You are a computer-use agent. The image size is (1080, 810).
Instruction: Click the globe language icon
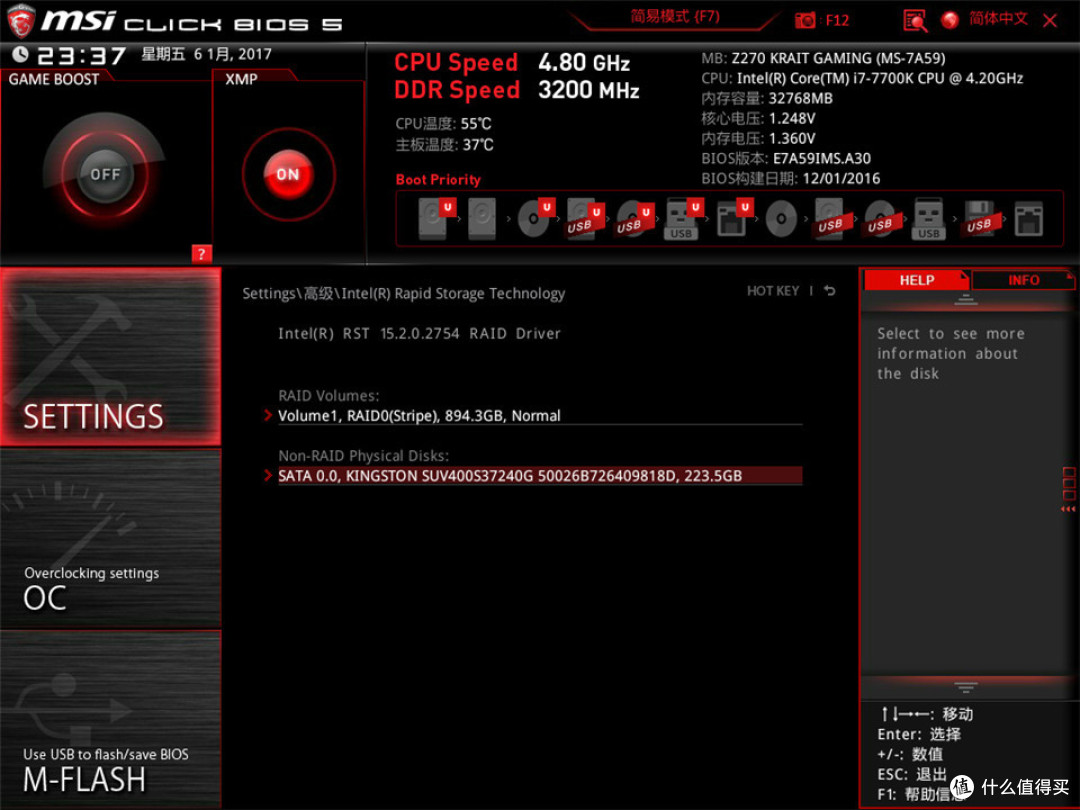click(950, 20)
